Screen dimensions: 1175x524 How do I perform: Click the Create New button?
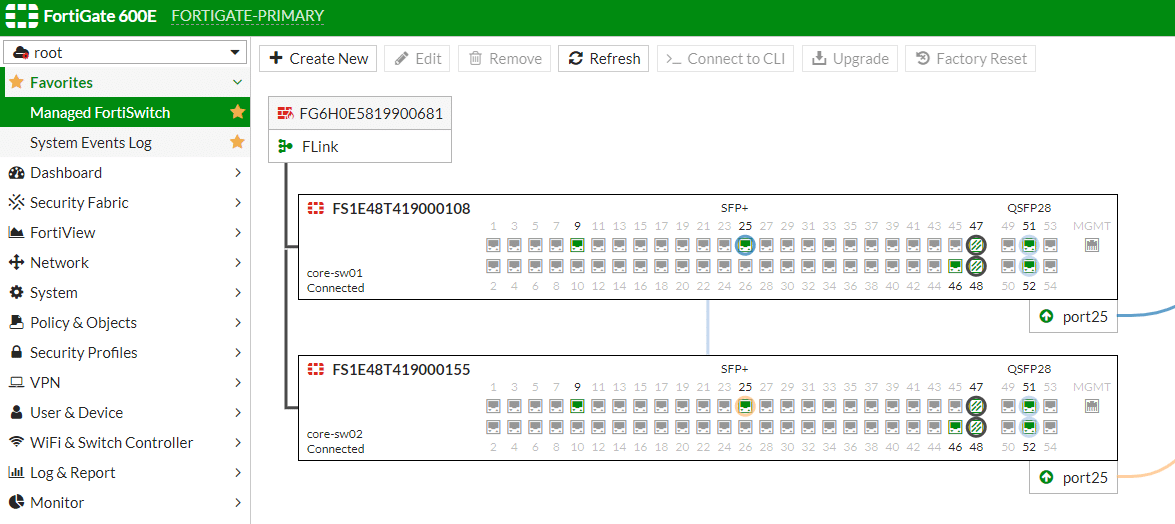click(x=318, y=58)
